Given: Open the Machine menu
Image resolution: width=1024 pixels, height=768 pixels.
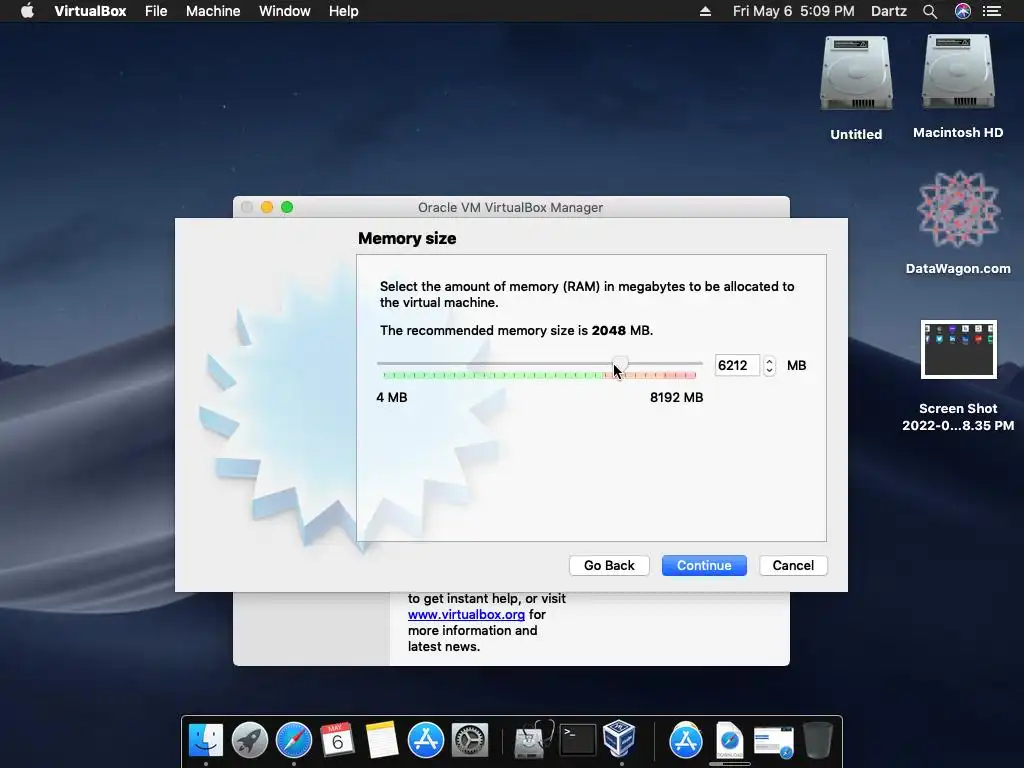Looking at the screenshot, I should (x=213, y=11).
